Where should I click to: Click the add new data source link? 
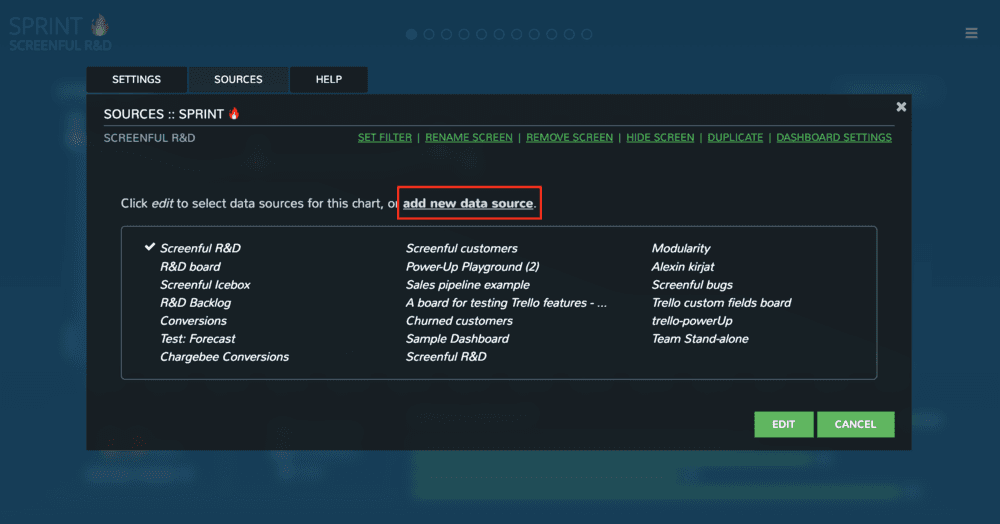pyautogui.click(x=467, y=203)
